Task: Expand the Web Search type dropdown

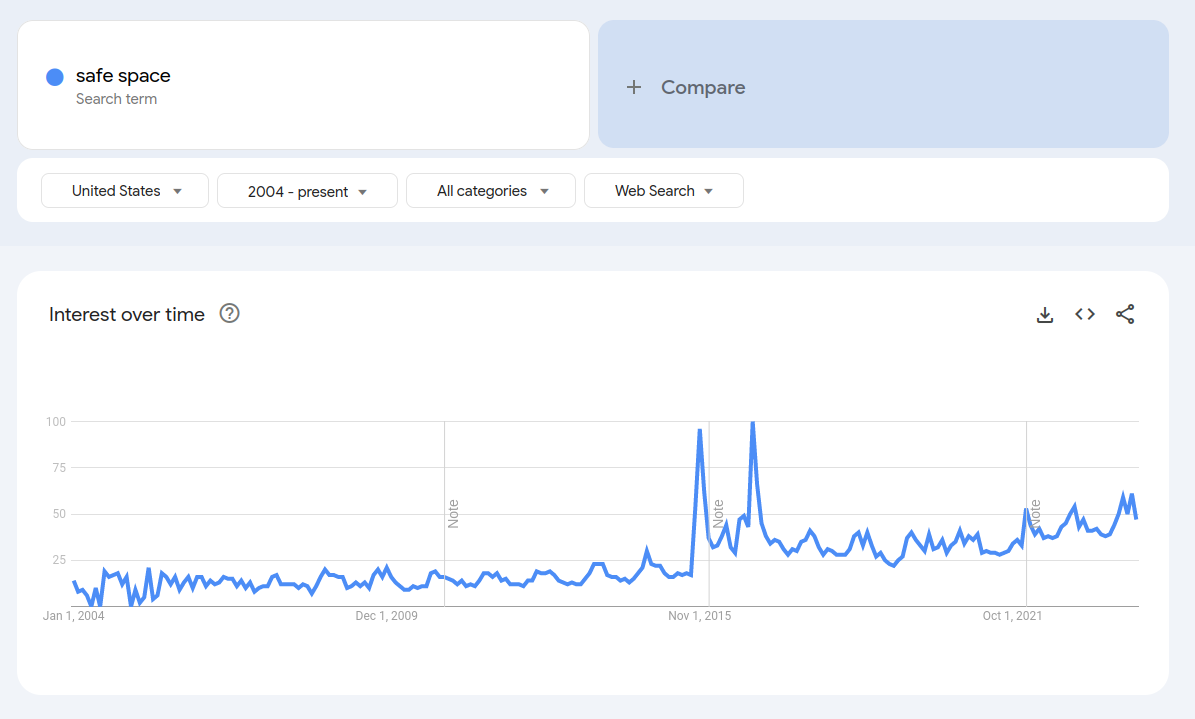Action: click(664, 191)
